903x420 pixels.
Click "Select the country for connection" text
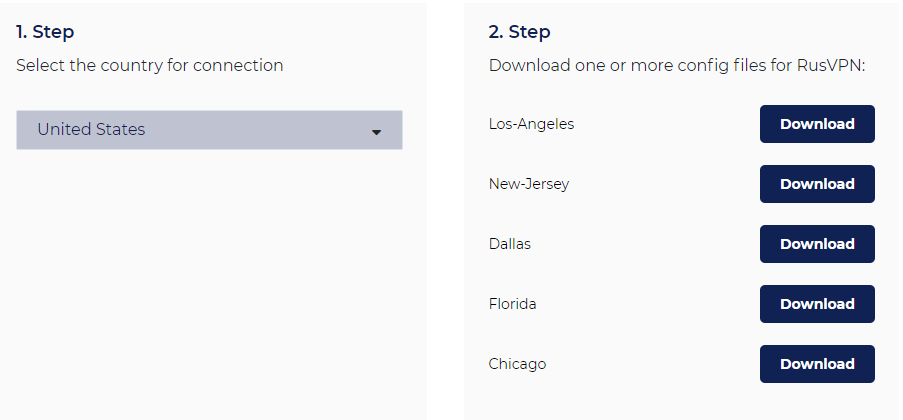150,66
